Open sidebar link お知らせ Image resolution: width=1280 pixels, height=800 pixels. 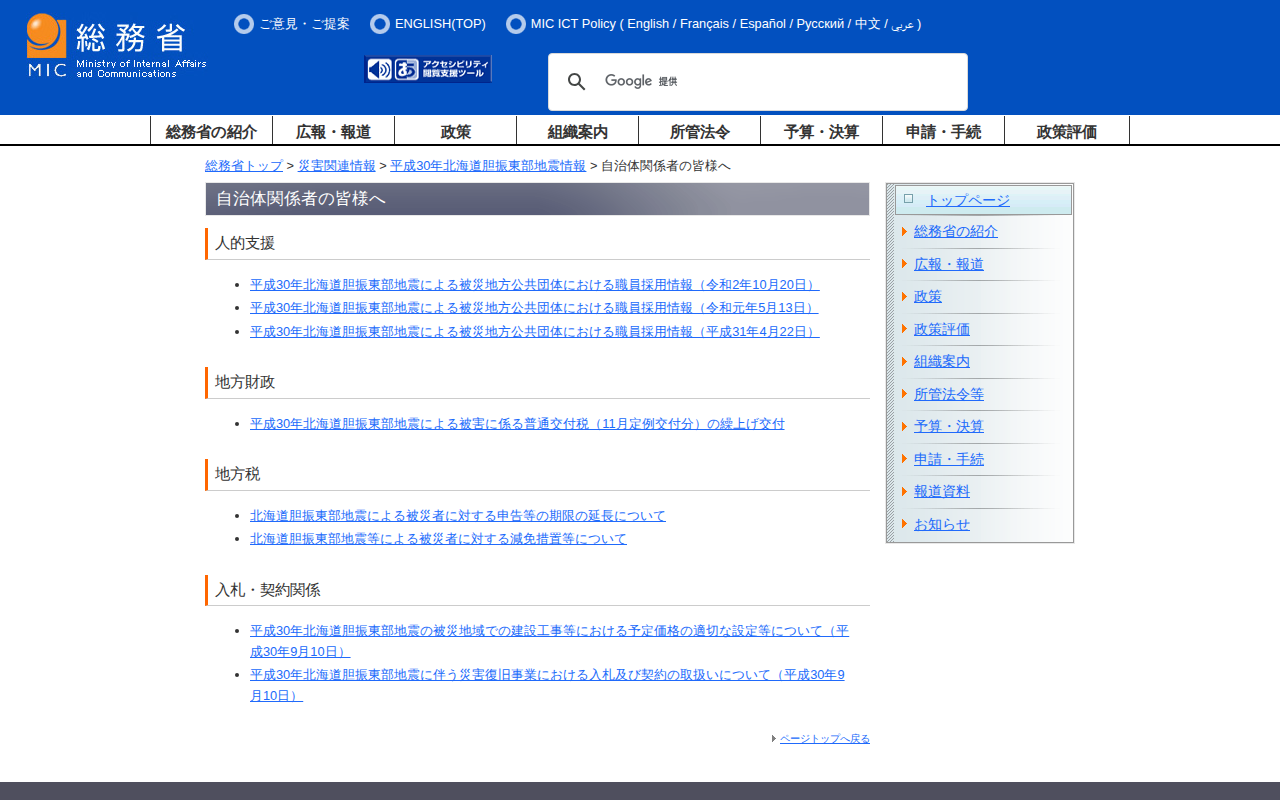pyautogui.click(x=941, y=524)
